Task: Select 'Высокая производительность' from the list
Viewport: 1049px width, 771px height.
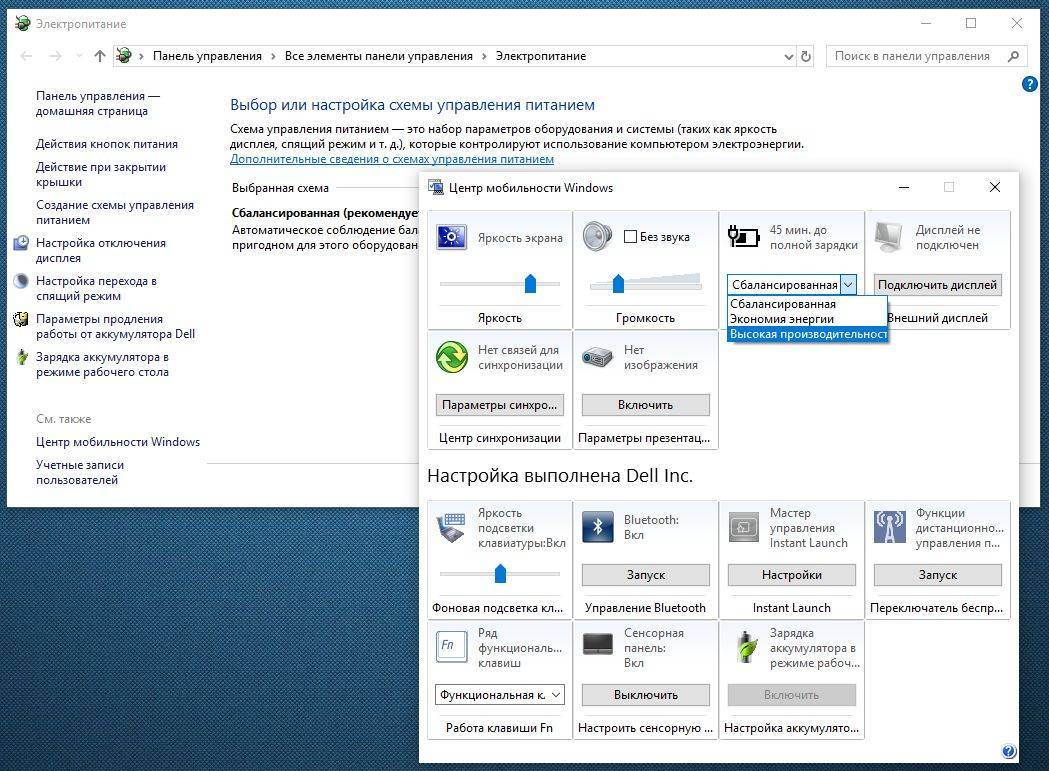Action: tap(807, 334)
